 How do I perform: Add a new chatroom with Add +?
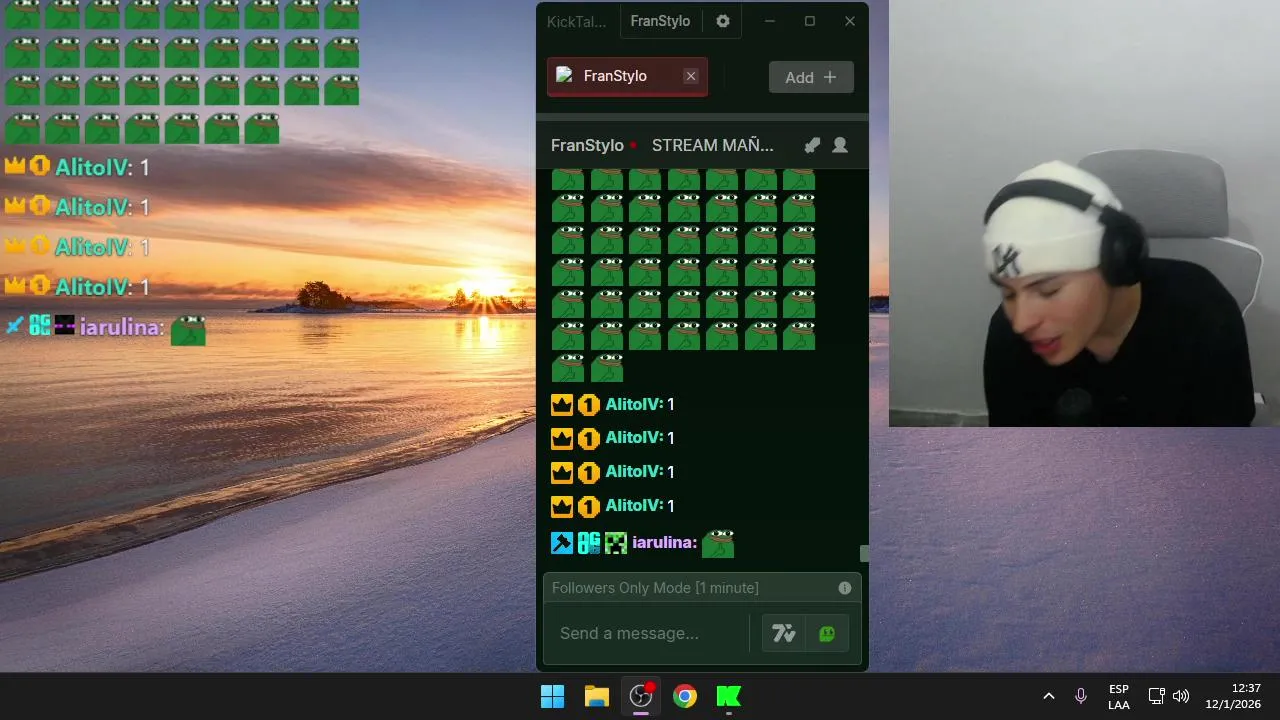pyautogui.click(x=811, y=77)
